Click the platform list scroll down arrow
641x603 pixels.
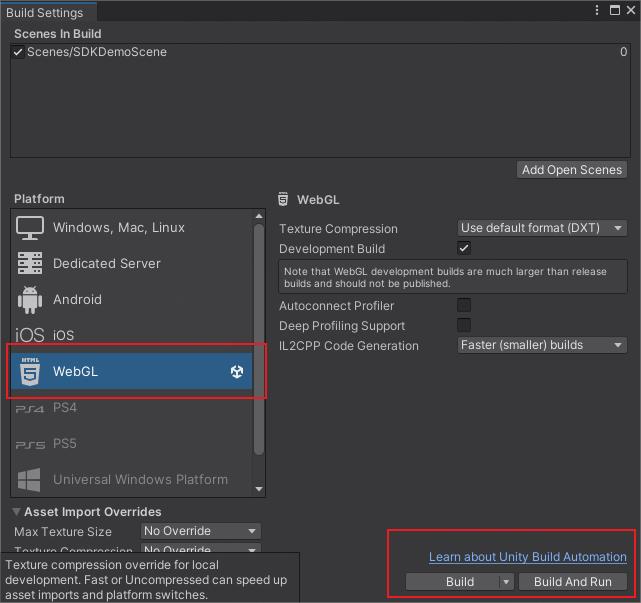coord(259,489)
